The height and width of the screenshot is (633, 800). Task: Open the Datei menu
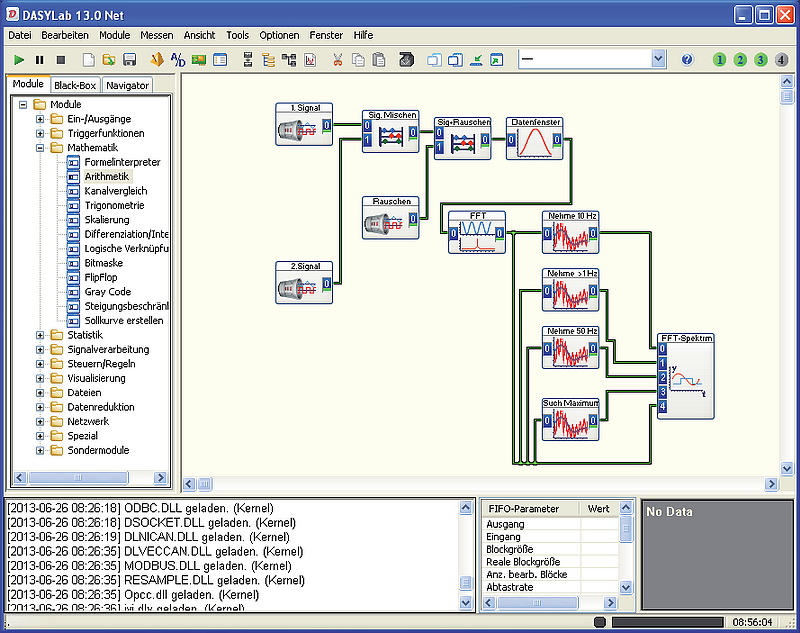[x=20, y=35]
